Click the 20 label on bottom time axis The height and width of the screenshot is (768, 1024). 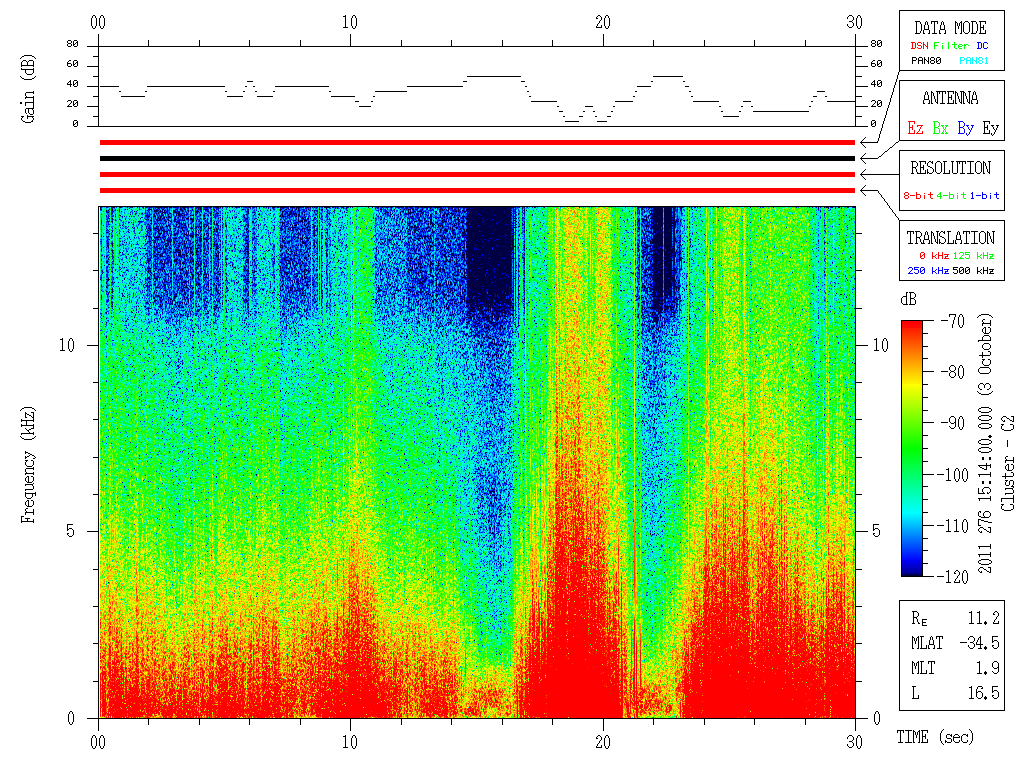tap(603, 742)
